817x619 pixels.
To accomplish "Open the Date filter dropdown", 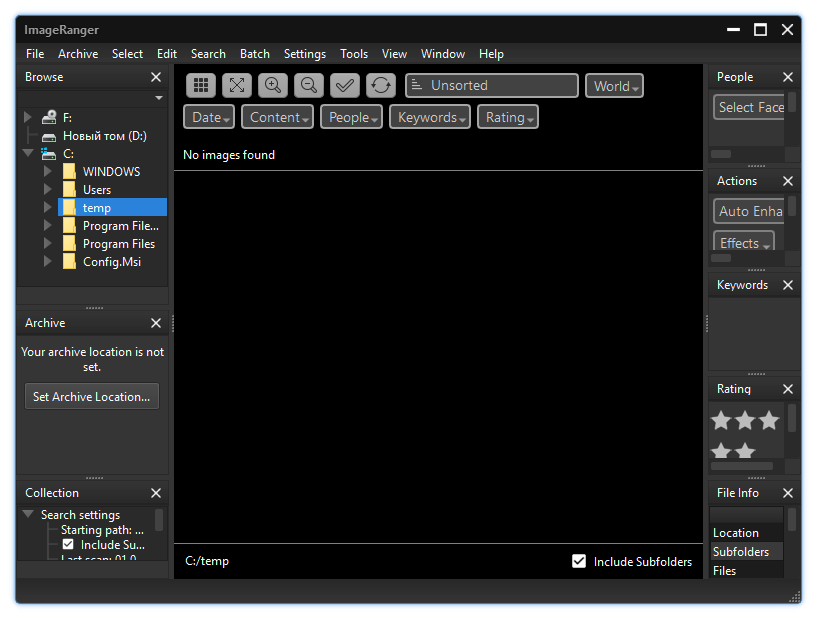I will tap(208, 116).
